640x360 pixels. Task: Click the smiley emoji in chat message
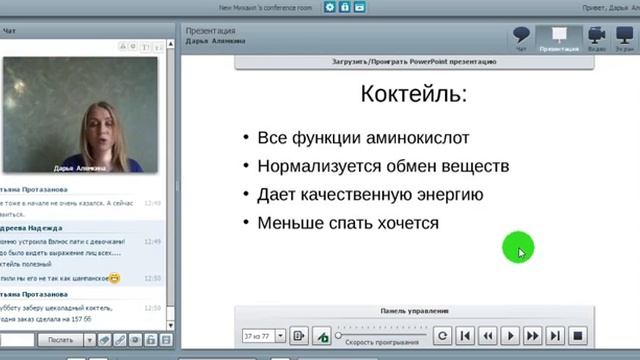tap(115, 278)
